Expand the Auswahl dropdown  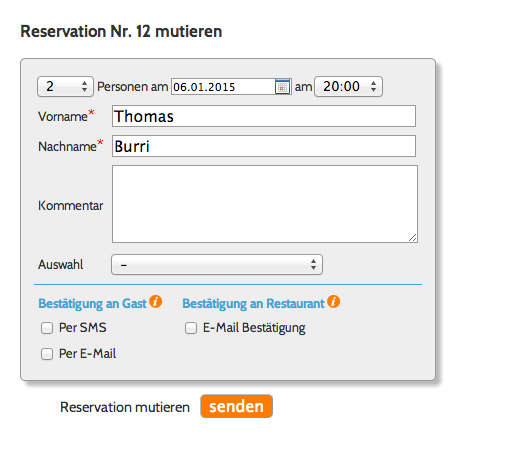click(217, 265)
